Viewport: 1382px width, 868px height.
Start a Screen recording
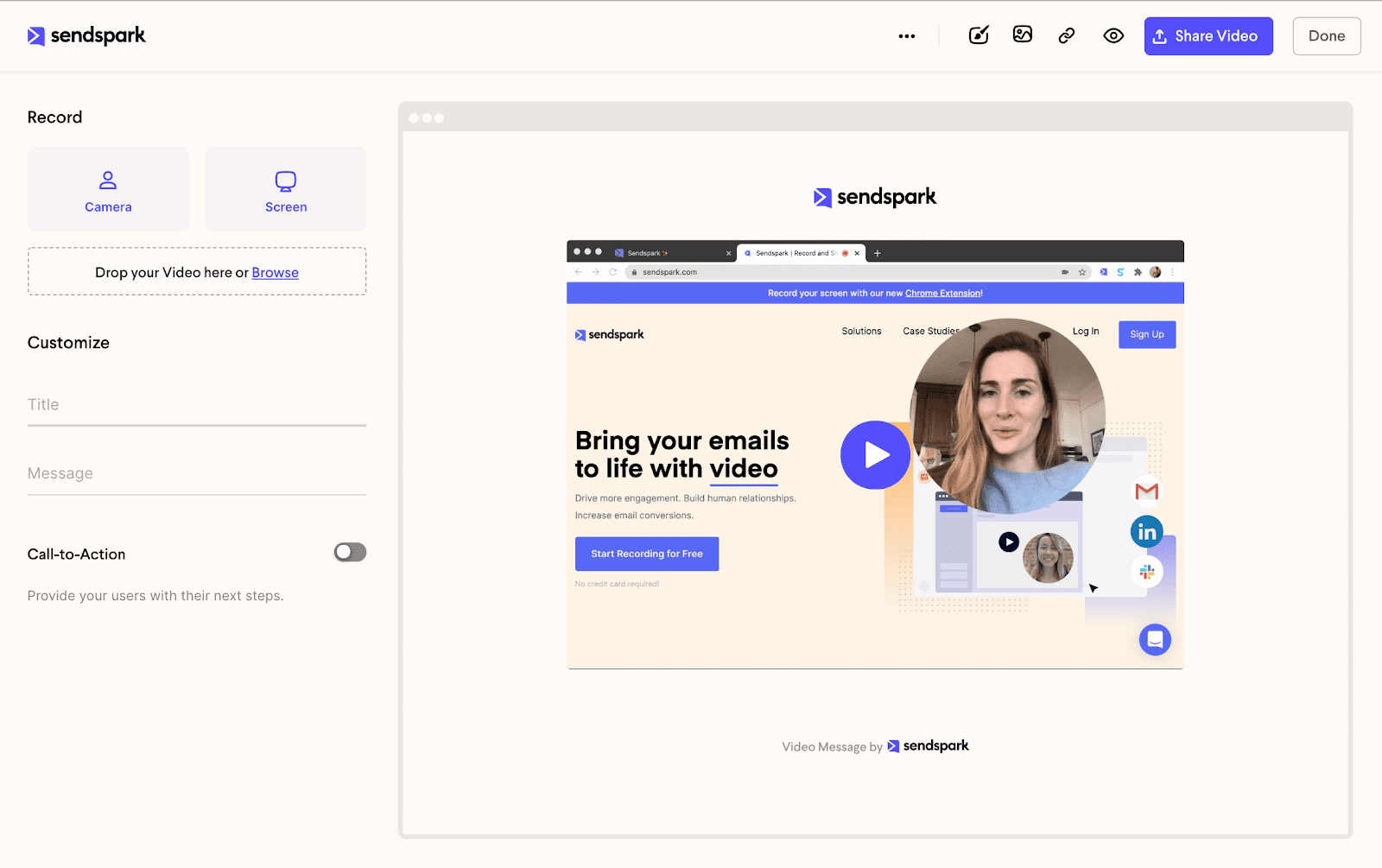(286, 189)
